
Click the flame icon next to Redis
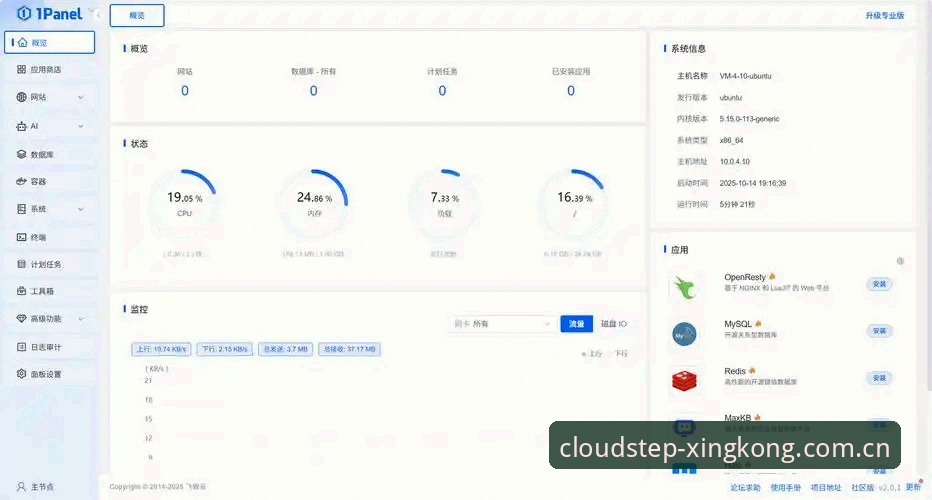752,370
